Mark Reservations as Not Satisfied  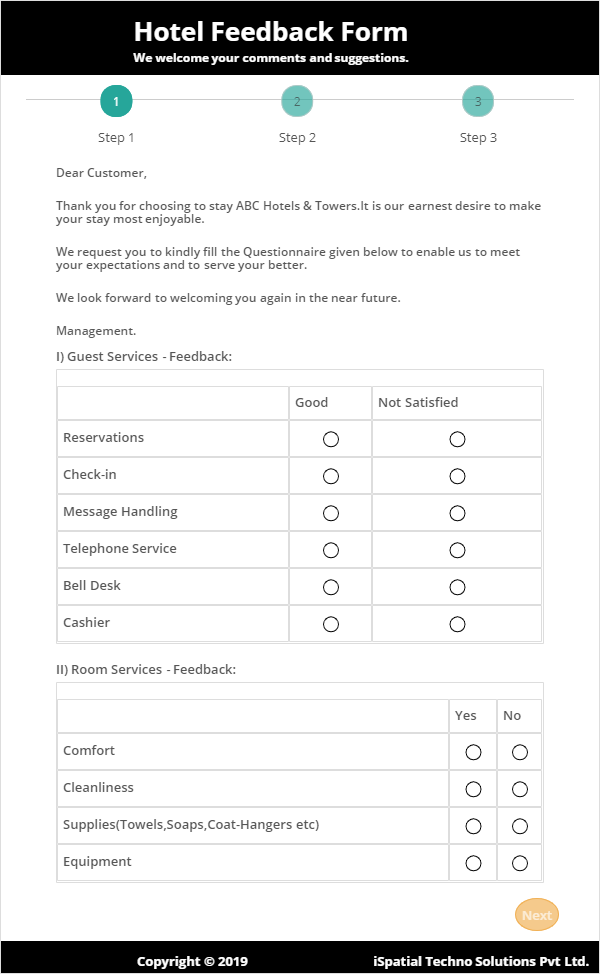457,439
